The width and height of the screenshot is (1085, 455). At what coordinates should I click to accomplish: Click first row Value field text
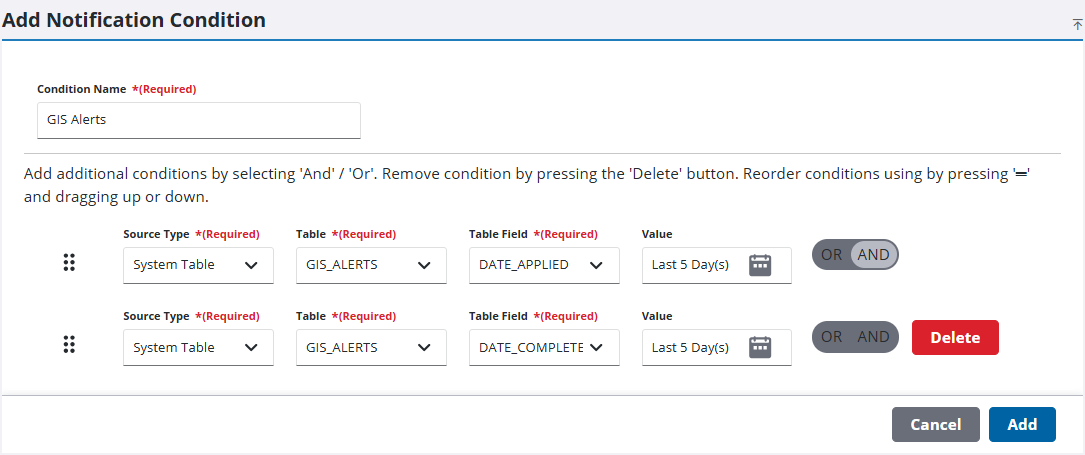pyautogui.click(x=692, y=265)
